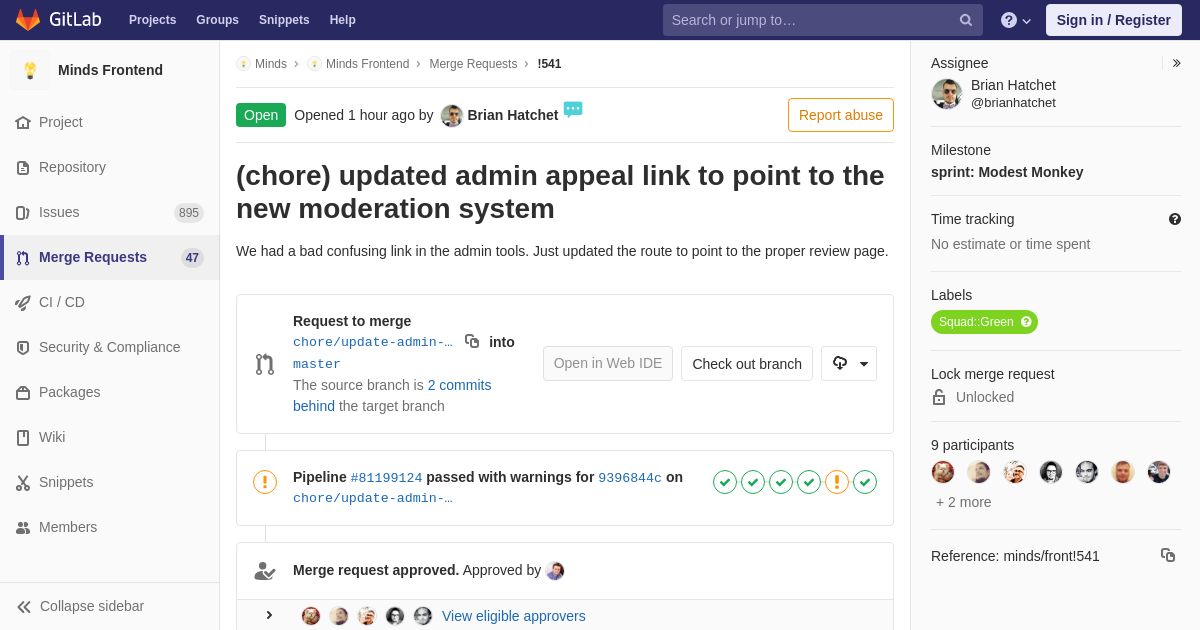
Task: Open Packages in the sidebar
Action: coord(110,392)
